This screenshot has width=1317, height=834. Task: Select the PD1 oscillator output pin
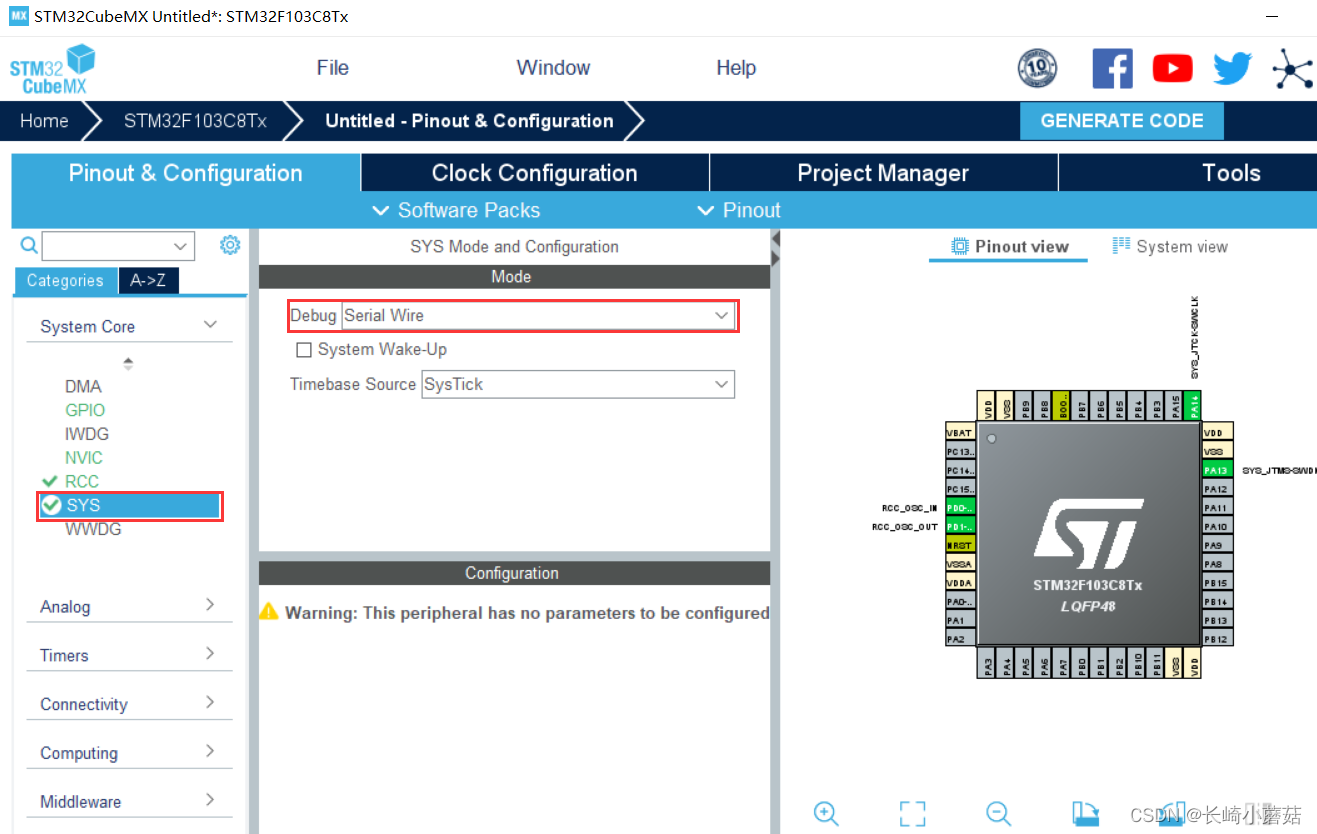[960, 526]
